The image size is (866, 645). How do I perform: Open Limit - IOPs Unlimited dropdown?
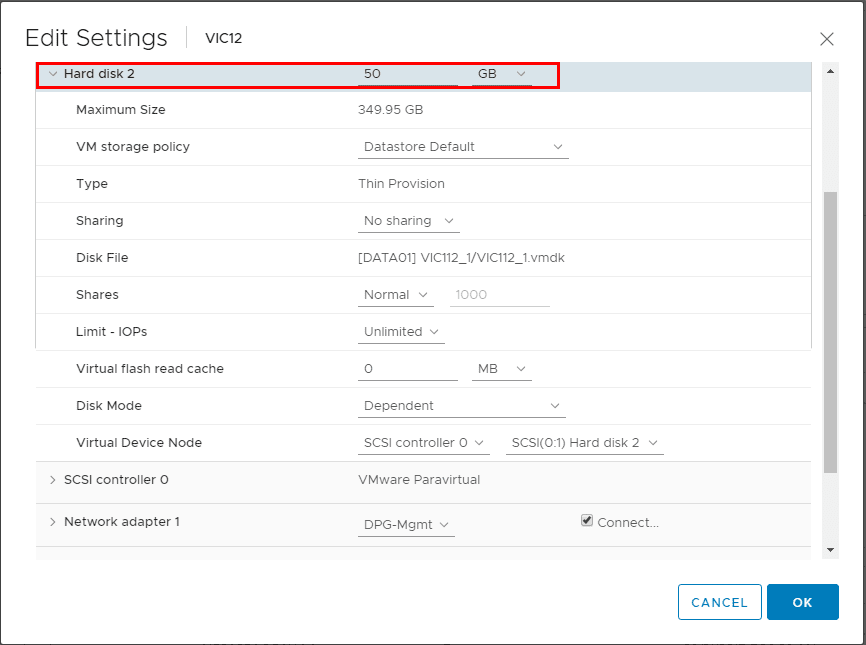401,332
